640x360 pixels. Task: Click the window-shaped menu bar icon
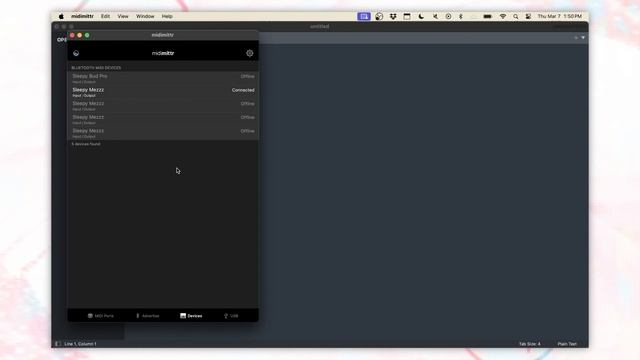click(407, 16)
